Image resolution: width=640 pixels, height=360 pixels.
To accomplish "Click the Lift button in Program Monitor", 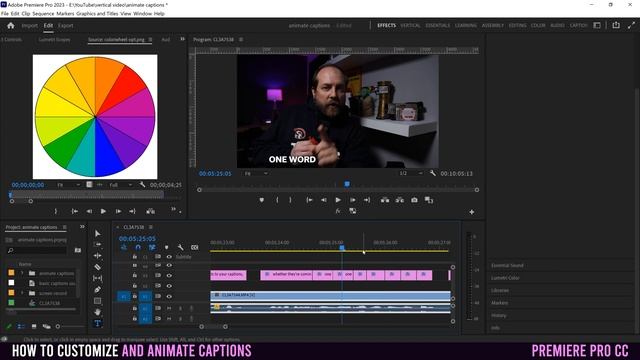I will pyautogui.click(x=384, y=200).
